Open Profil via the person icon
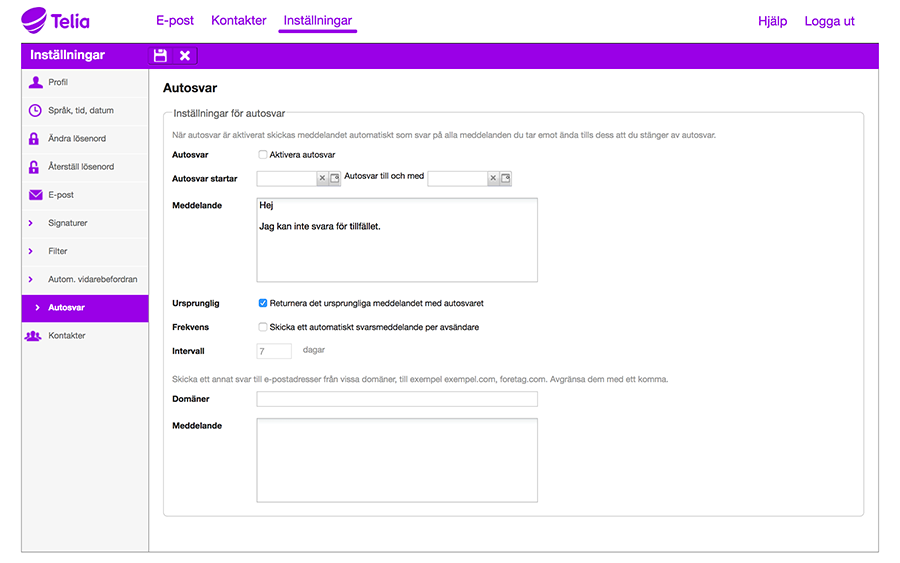900x563 pixels. click(35, 82)
